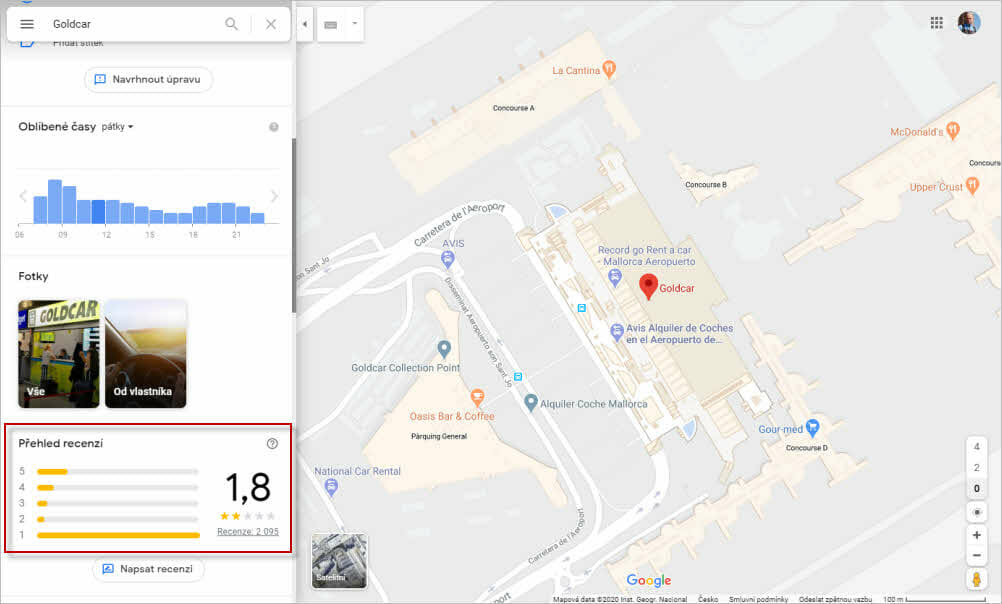Click the Gour-med shop marker
Screen dimensions: 1002x604
[x=812, y=426]
